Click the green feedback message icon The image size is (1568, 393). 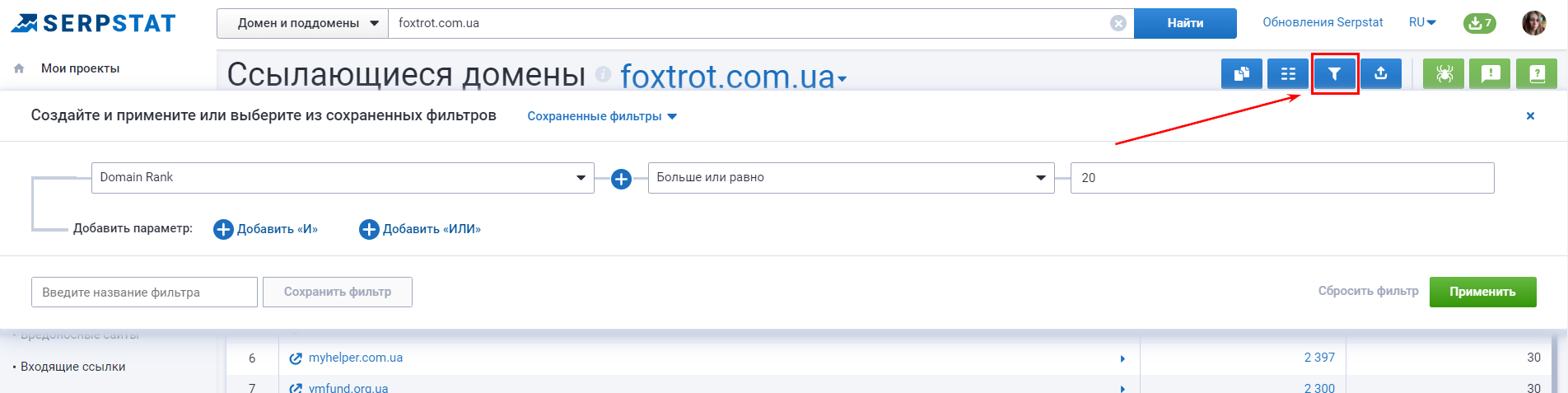click(1490, 74)
